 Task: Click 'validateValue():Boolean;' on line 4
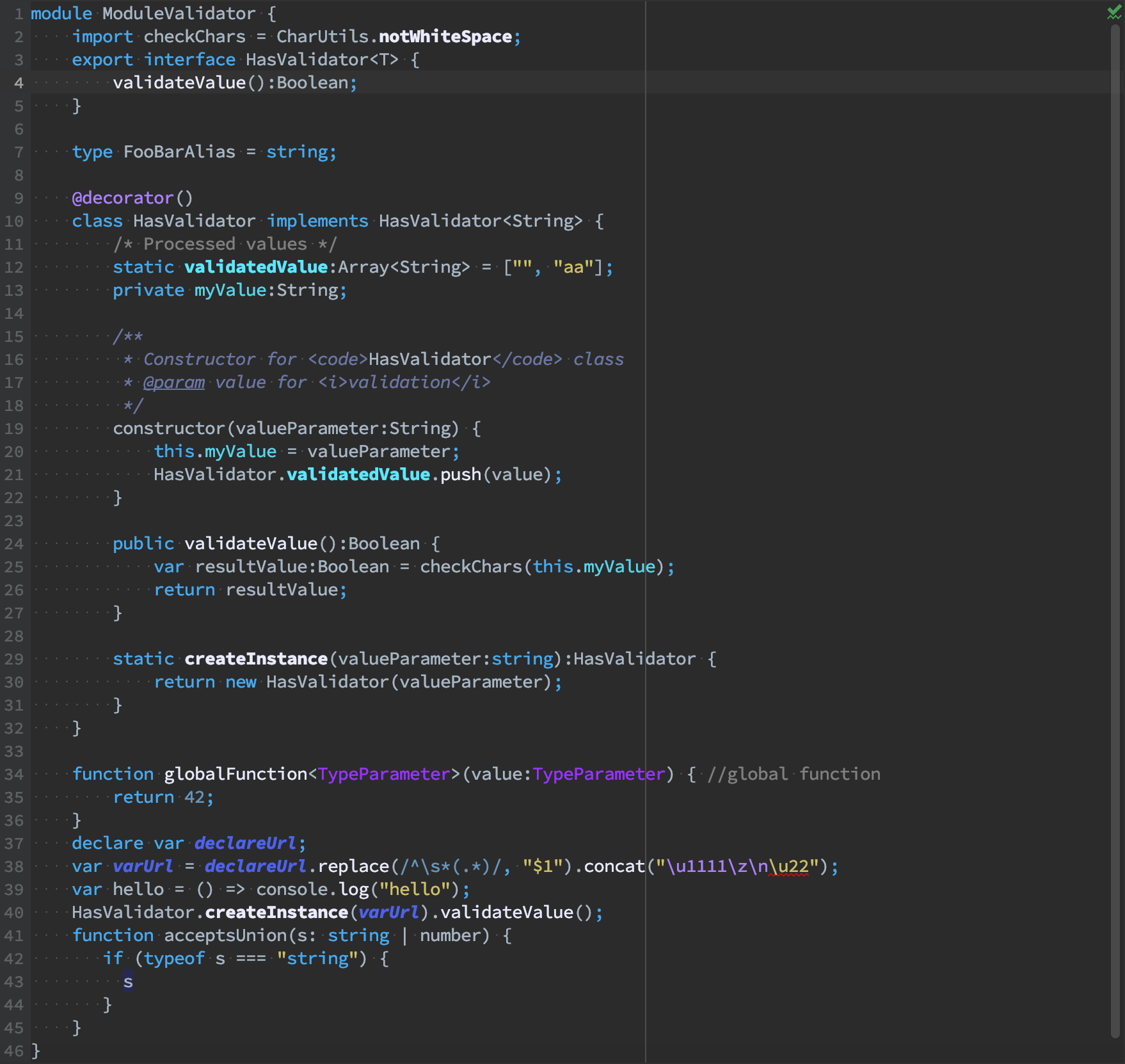235,83
